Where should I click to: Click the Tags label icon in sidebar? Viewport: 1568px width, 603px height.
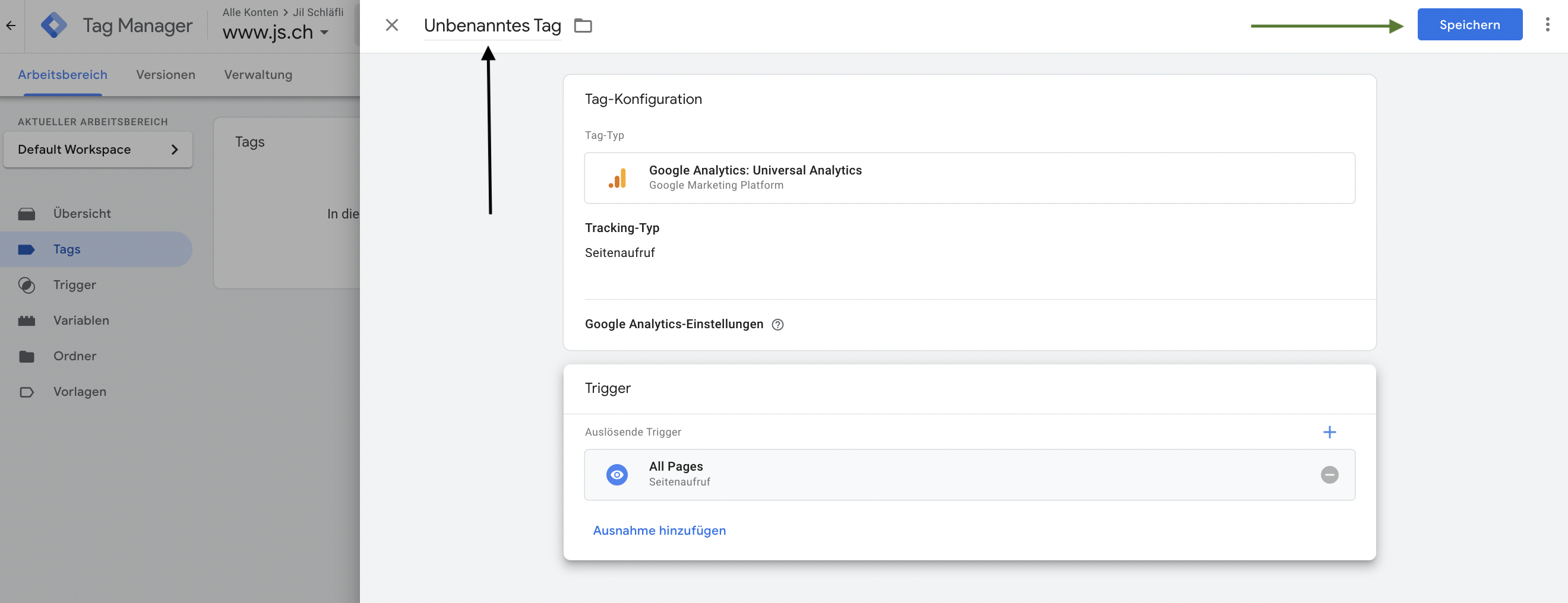(27, 249)
